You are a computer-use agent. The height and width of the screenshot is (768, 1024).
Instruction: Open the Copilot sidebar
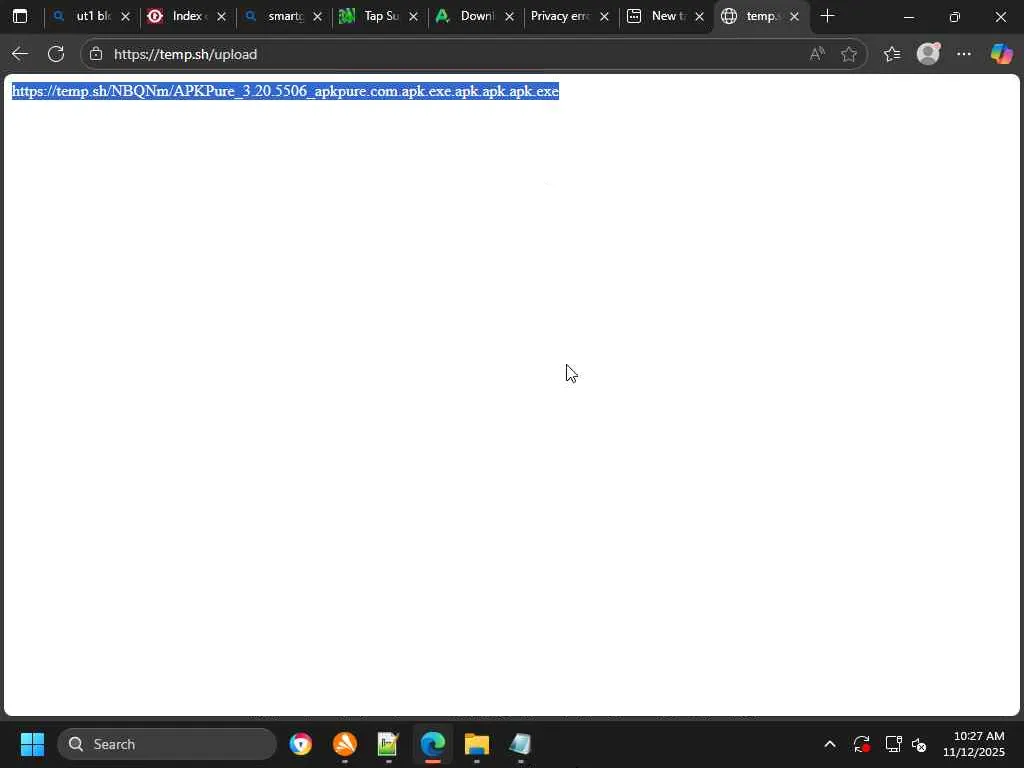point(1001,54)
